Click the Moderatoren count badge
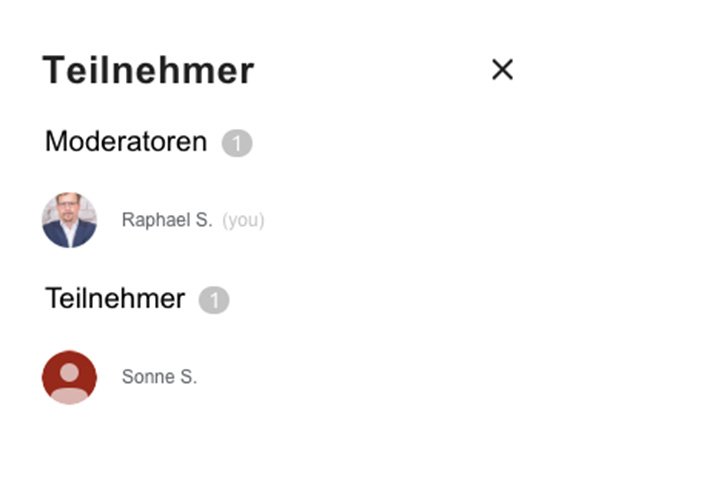Screen dimensions: 706x484 click(x=237, y=144)
